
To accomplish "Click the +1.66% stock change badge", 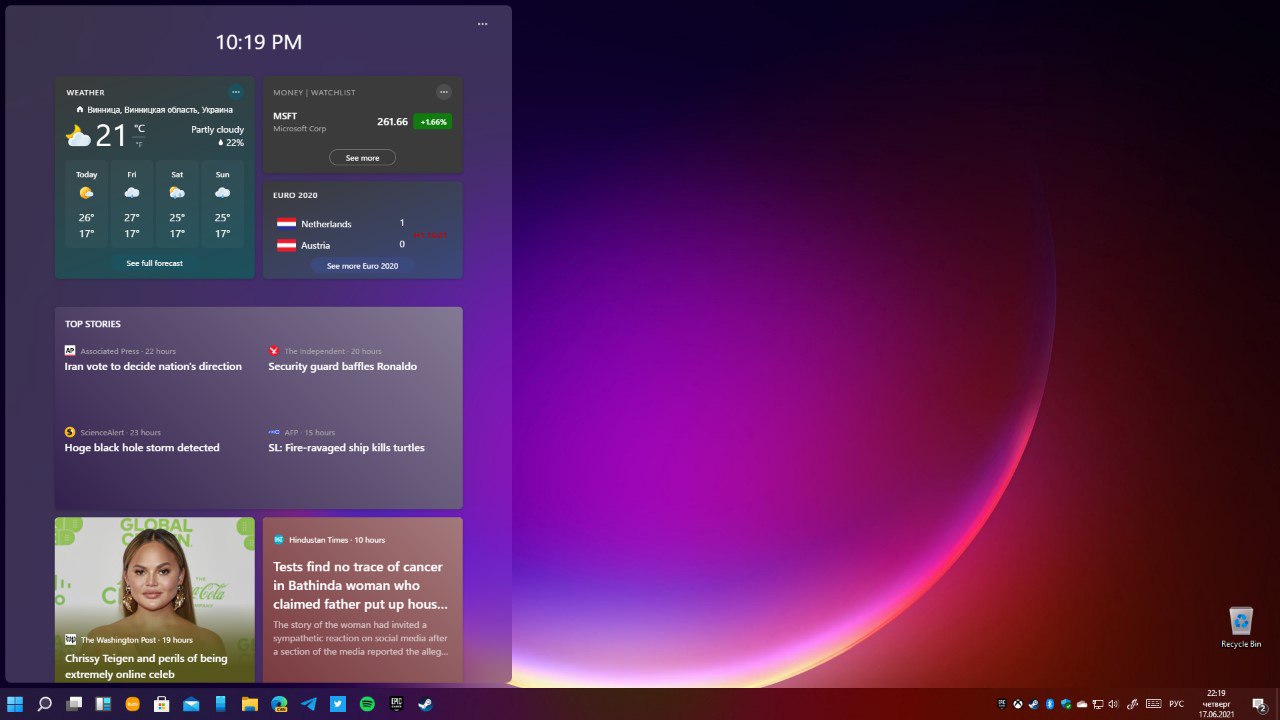I will tap(432, 122).
